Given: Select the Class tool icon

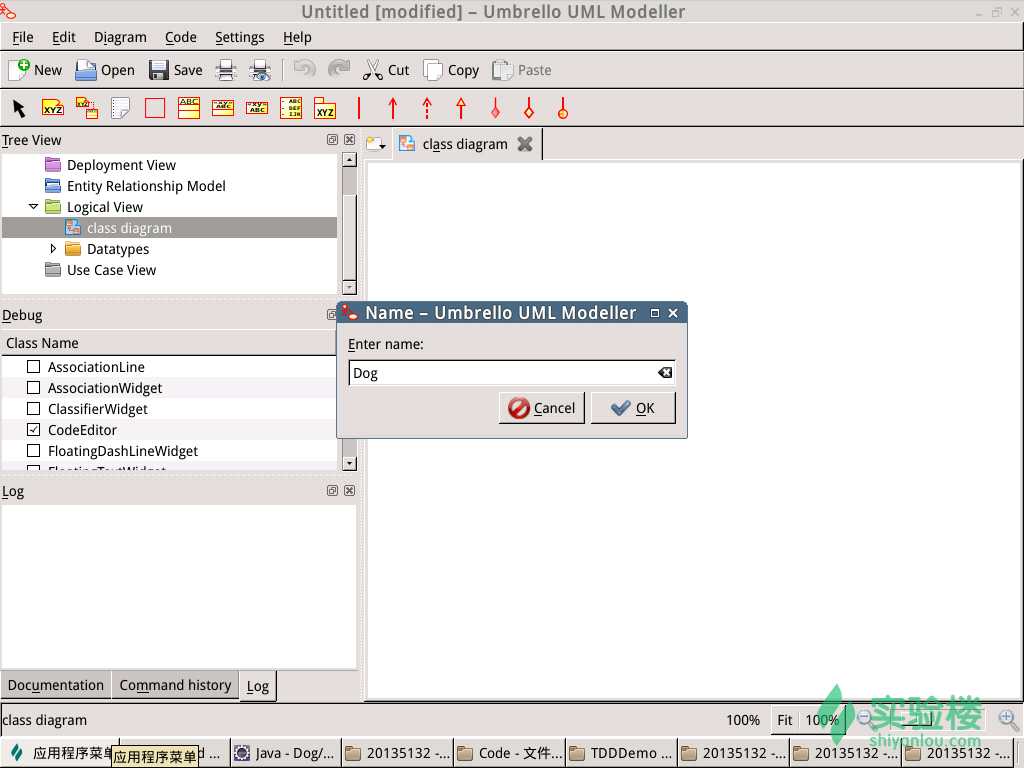Looking at the screenshot, I should (189, 108).
